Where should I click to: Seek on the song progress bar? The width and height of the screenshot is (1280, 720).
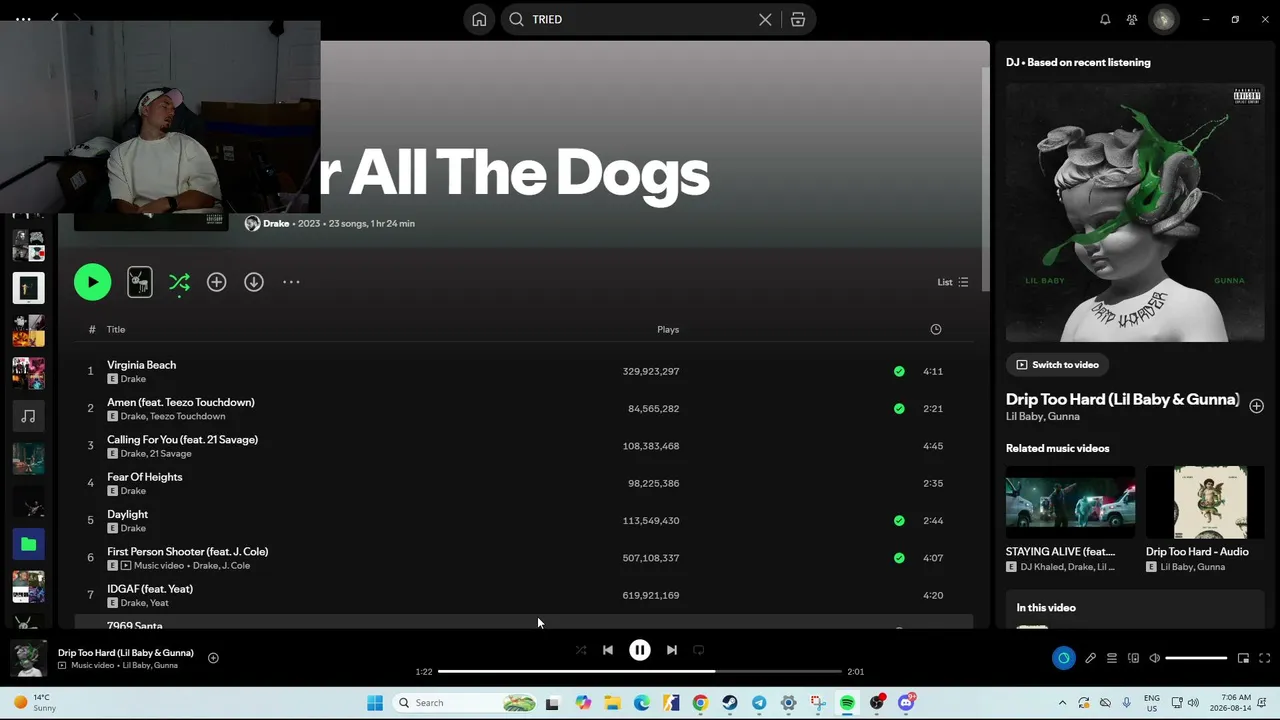(640, 672)
